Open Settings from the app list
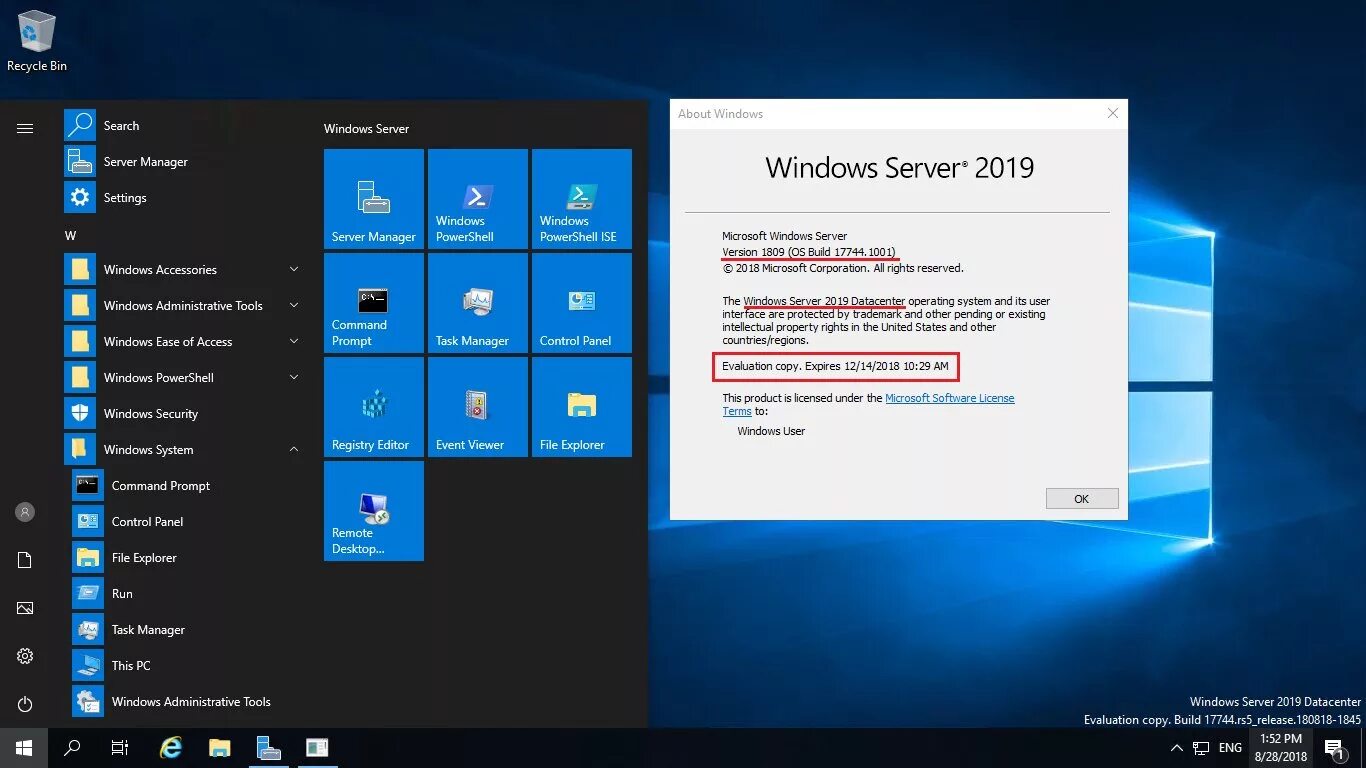1366x768 pixels. (x=185, y=198)
